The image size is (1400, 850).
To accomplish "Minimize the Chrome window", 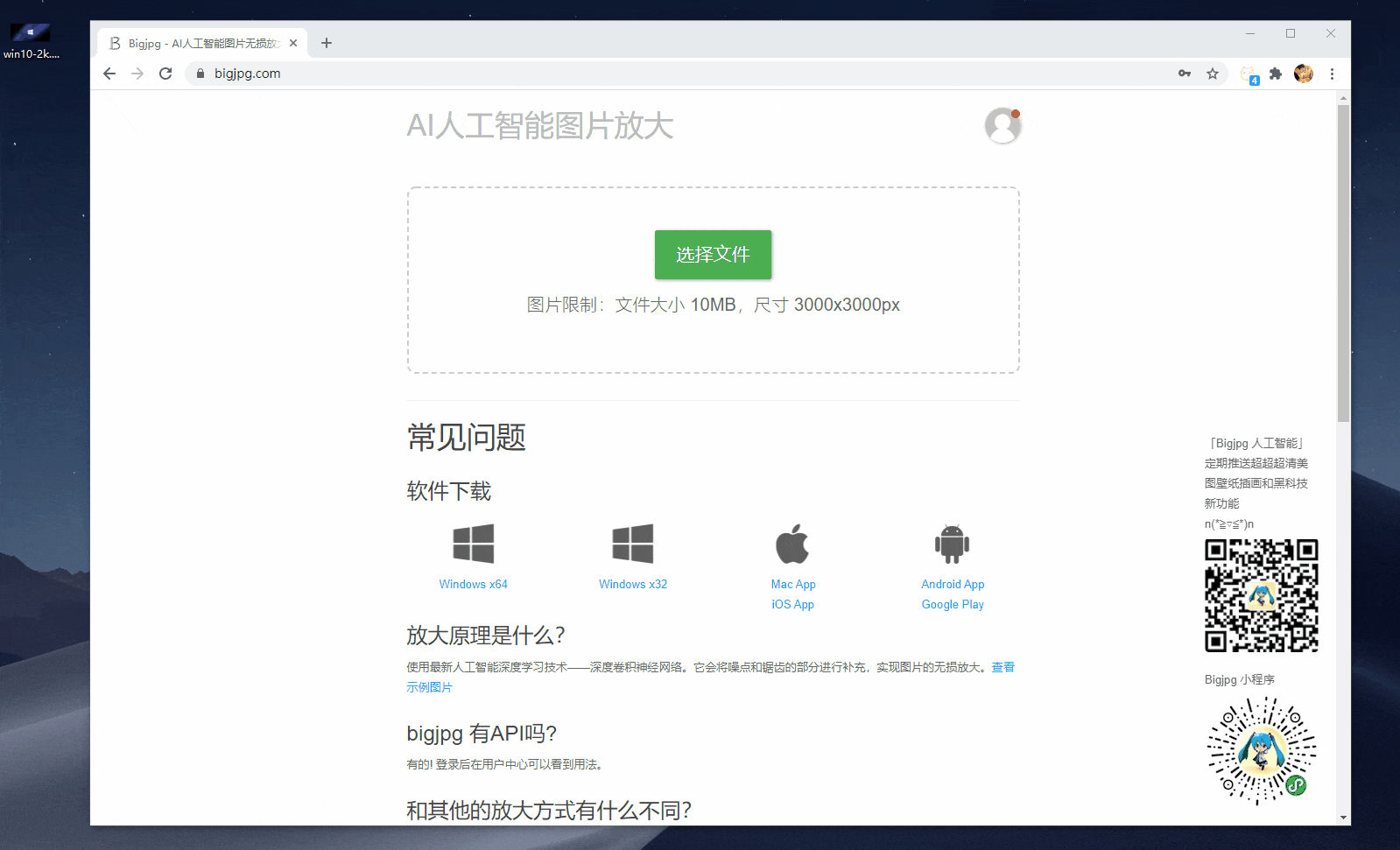I will point(1250,33).
